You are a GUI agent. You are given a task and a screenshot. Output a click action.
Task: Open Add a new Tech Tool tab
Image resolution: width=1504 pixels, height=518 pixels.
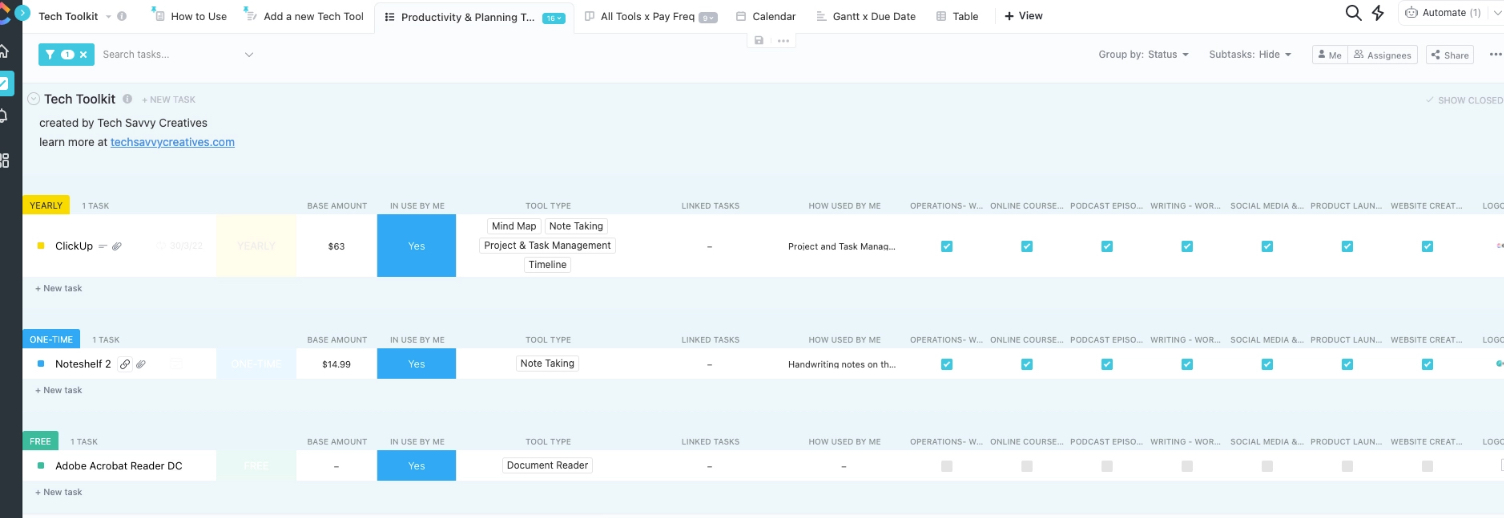coord(304,17)
